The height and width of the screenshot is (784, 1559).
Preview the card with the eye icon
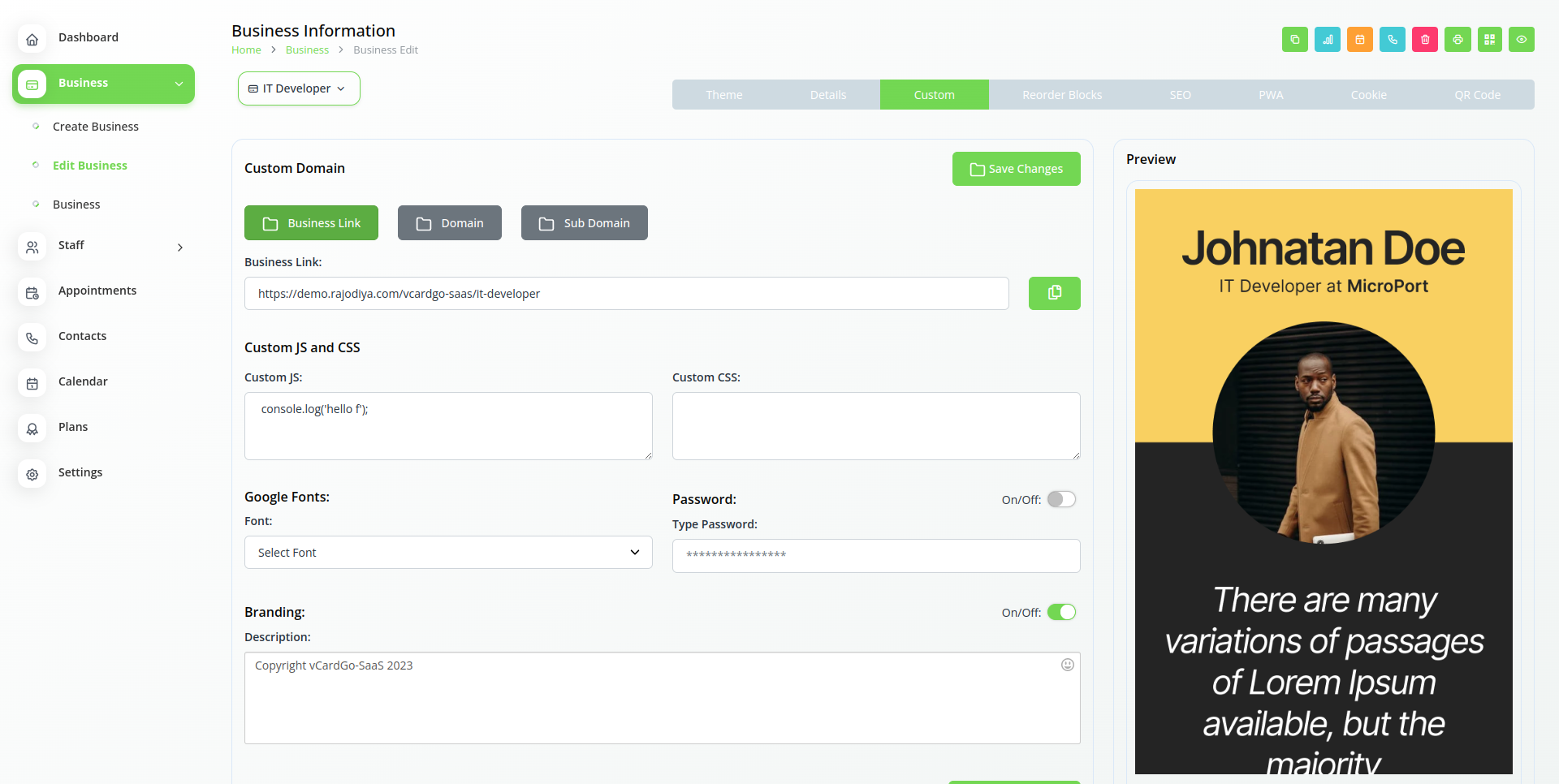coord(1521,40)
